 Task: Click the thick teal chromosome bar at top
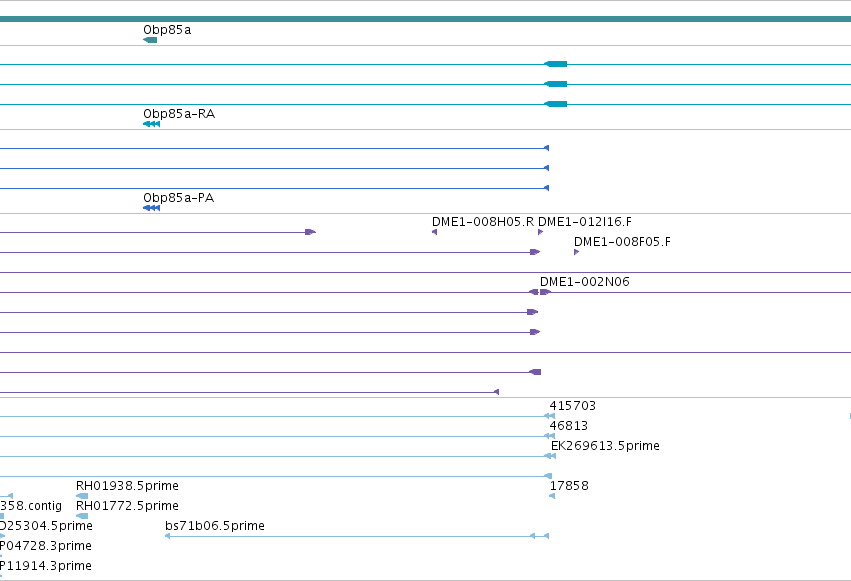426,19
